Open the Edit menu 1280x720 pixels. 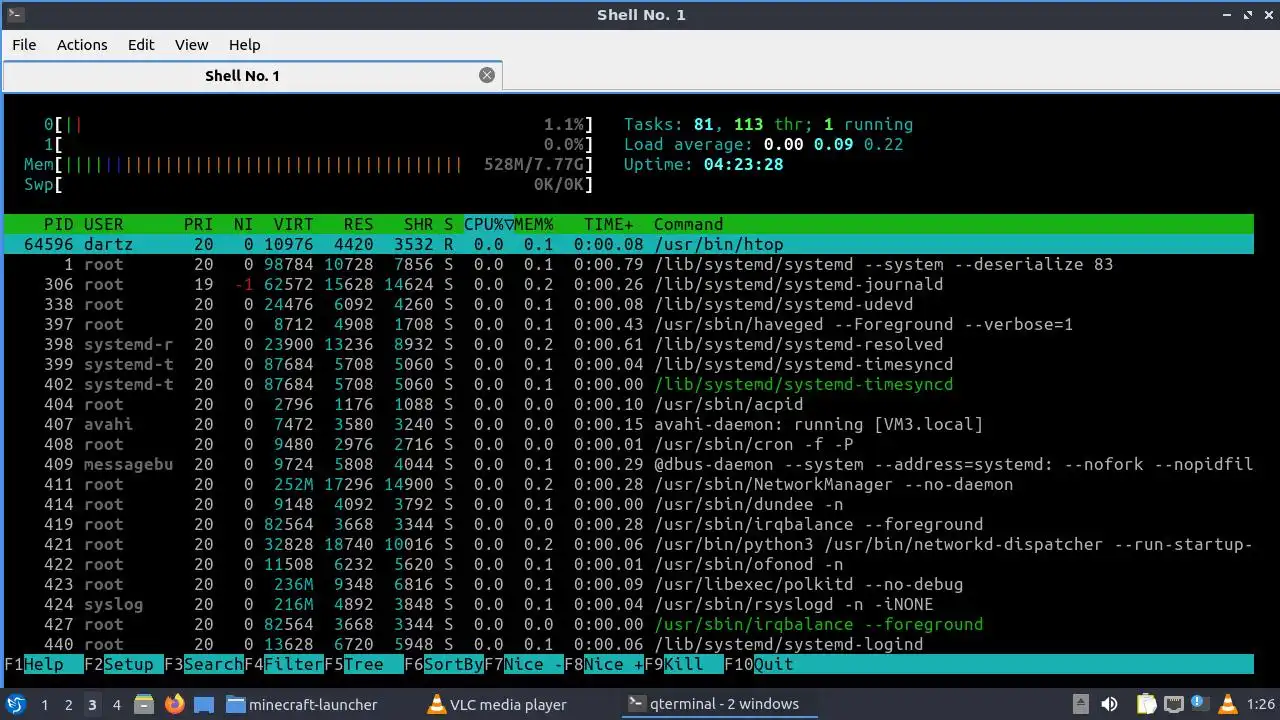coord(141,44)
